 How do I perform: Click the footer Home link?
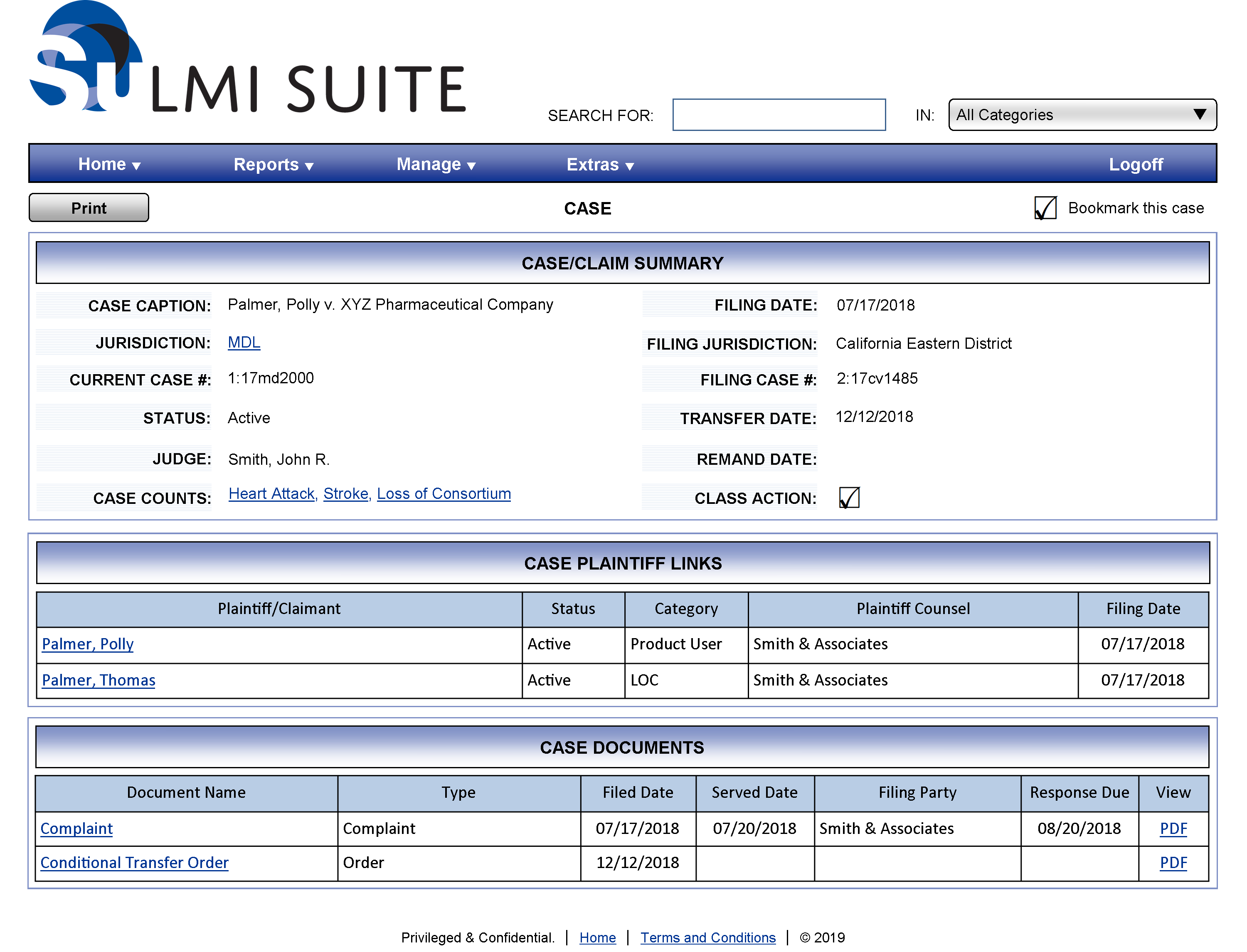click(597, 937)
